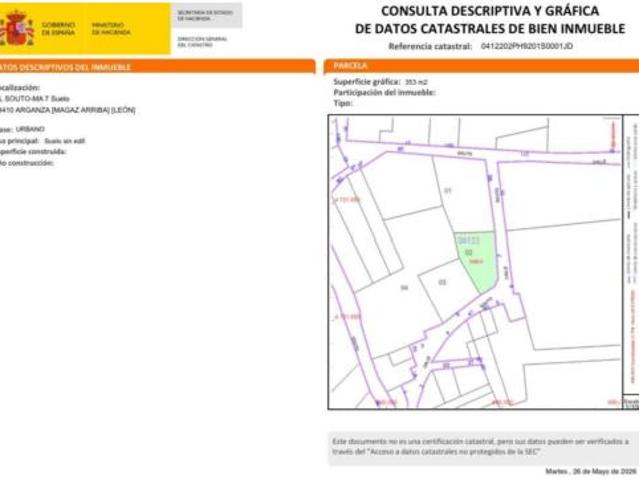Select the "URBANO" class value

(x=30, y=129)
